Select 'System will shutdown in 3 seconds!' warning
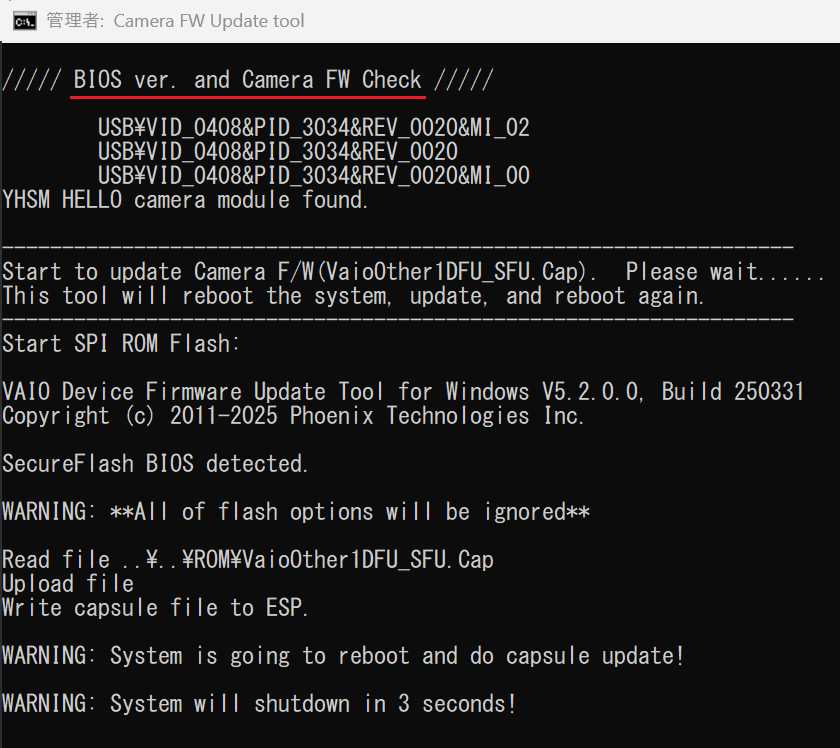Image resolution: width=840 pixels, height=748 pixels. (x=259, y=704)
